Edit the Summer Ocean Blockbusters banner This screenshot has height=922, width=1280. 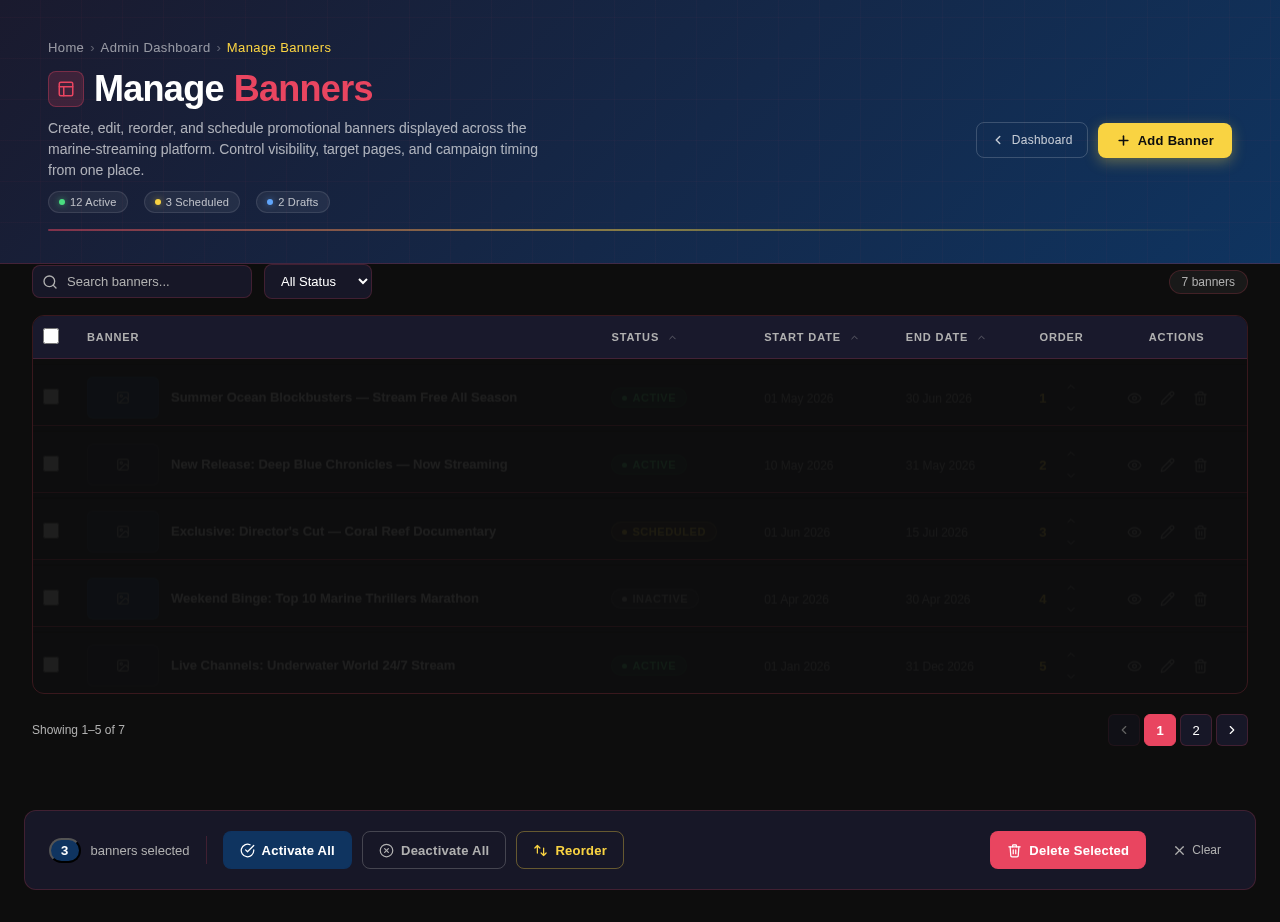pyautogui.click(x=1167, y=398)
